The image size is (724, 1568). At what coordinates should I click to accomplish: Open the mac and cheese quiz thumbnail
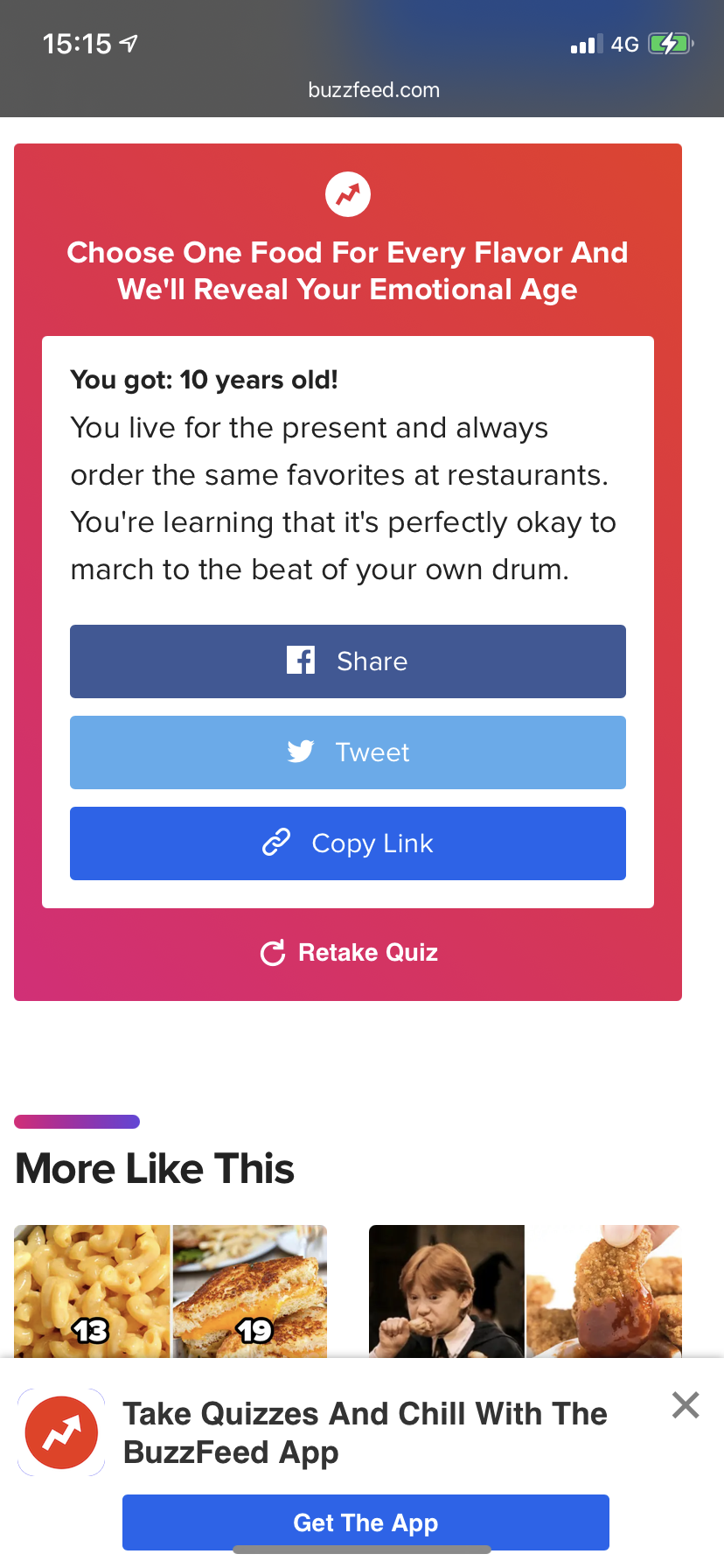click(x=92, y=1291)
